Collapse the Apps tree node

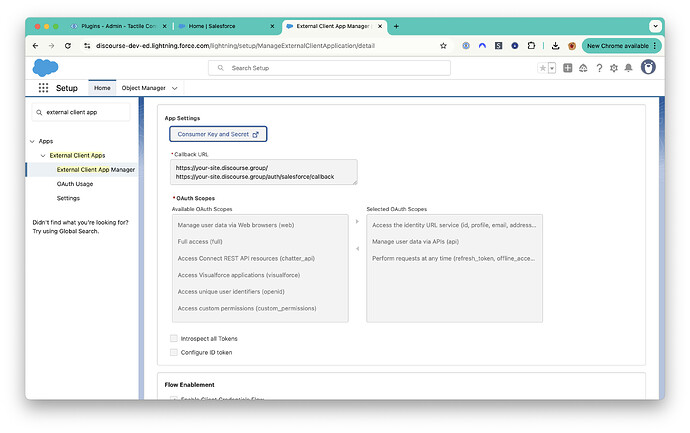(32, 141)
